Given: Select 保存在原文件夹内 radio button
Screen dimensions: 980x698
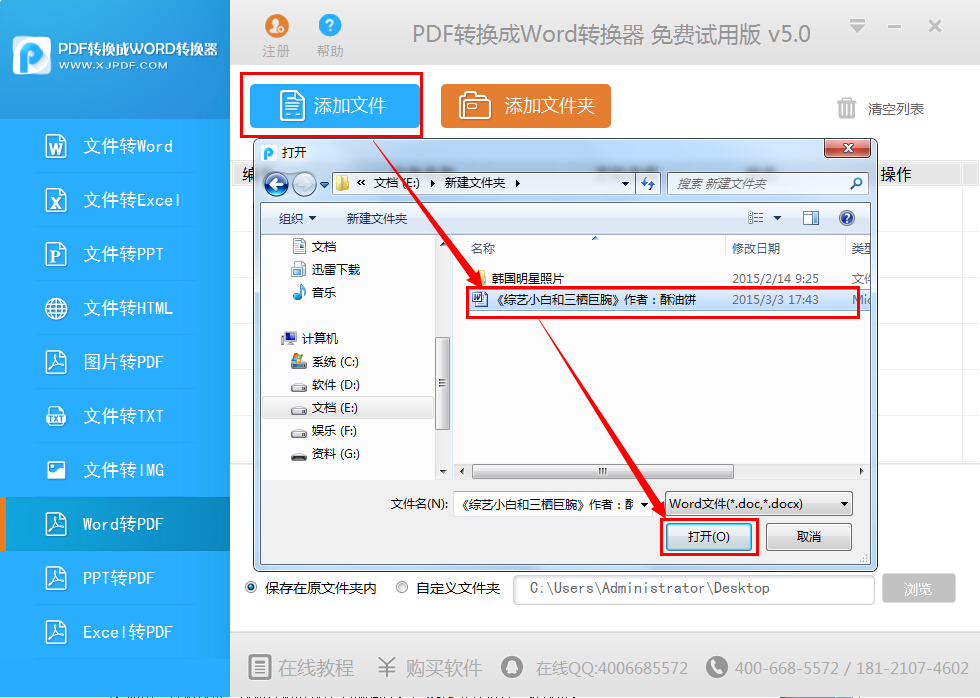Looking at the screenshot, I should click(251, 587).
